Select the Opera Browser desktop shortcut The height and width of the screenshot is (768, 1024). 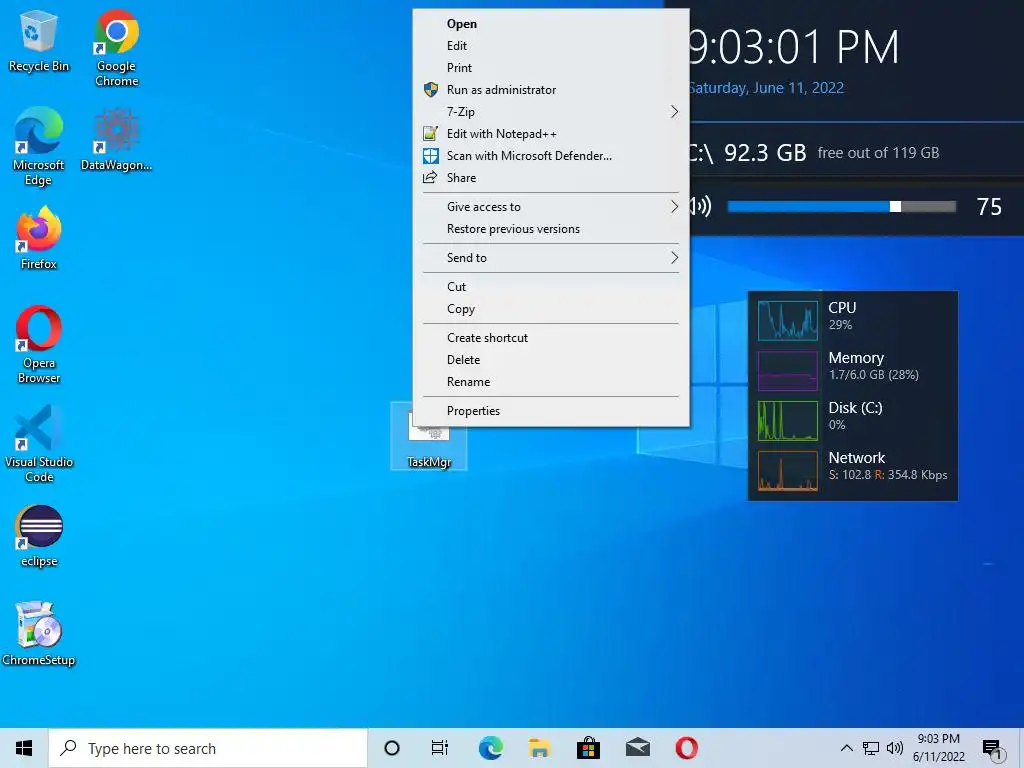point(39,345)
